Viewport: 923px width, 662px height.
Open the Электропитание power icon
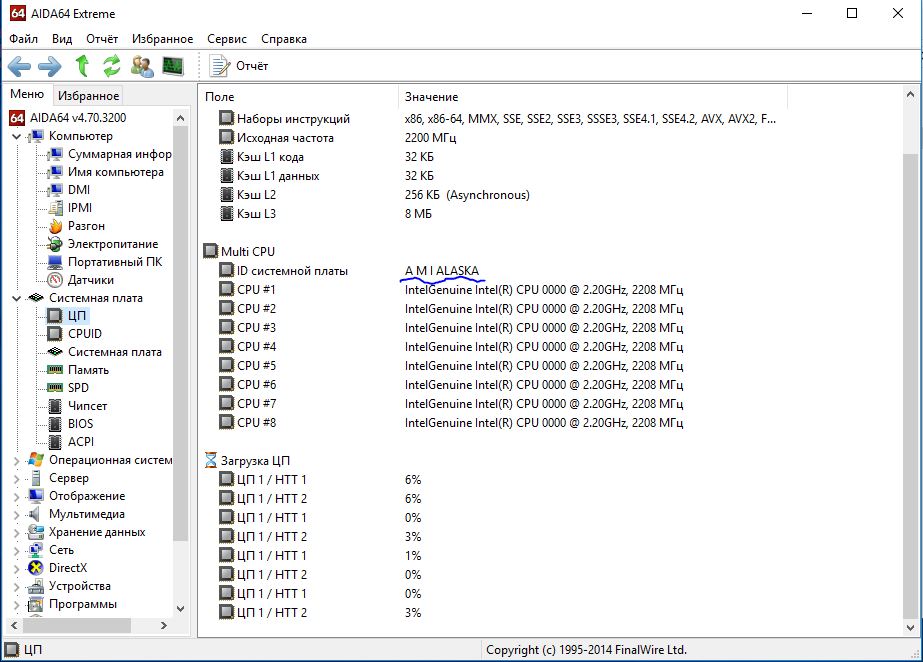click(x=55, y=244)
